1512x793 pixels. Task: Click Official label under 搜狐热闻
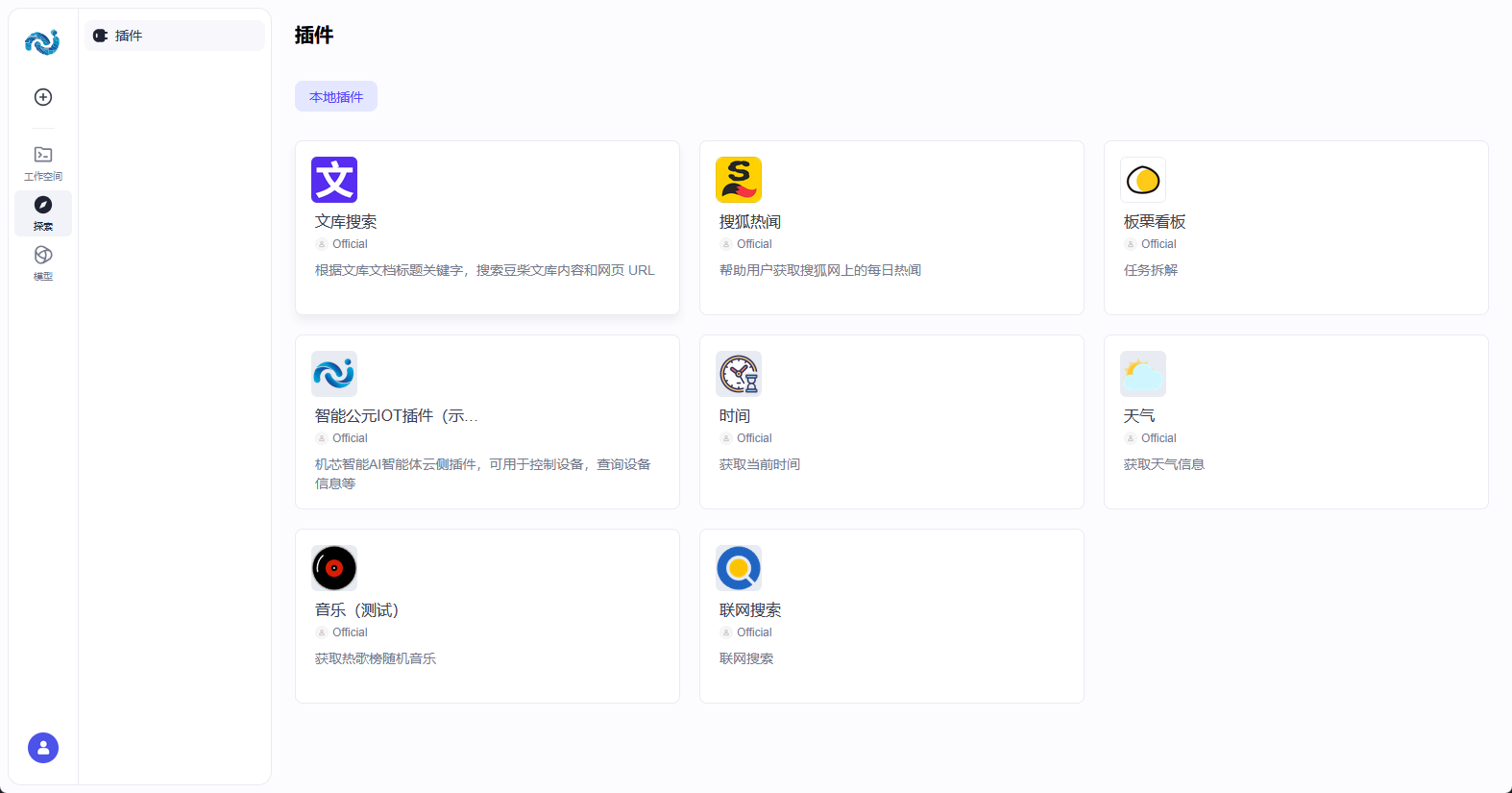754,244
